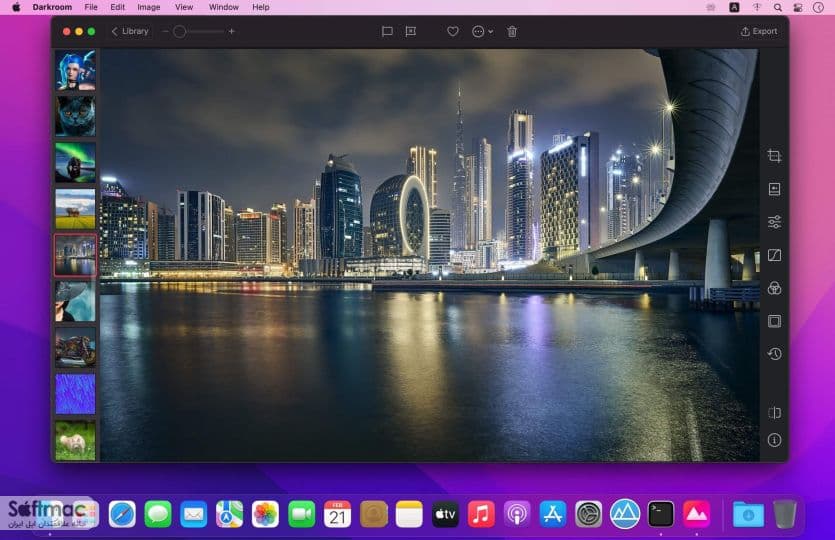Viewport: 835px width, 540px height.
Task: Select the Crop tool in right sidebar
Action: click(x=774, y=156)
